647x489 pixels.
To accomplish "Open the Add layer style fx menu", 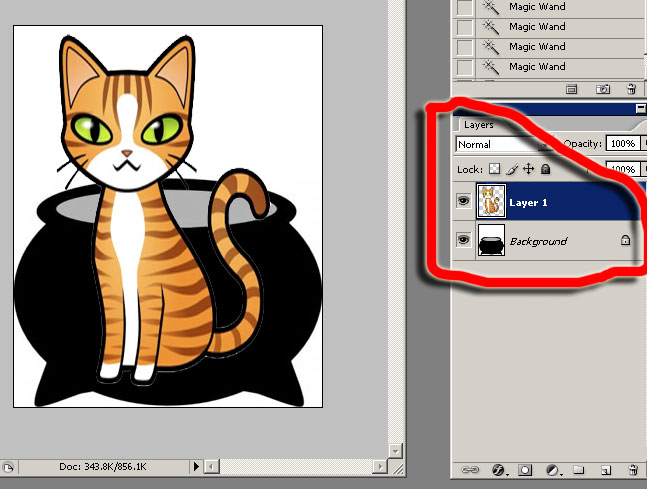I will tap(498, 470).
